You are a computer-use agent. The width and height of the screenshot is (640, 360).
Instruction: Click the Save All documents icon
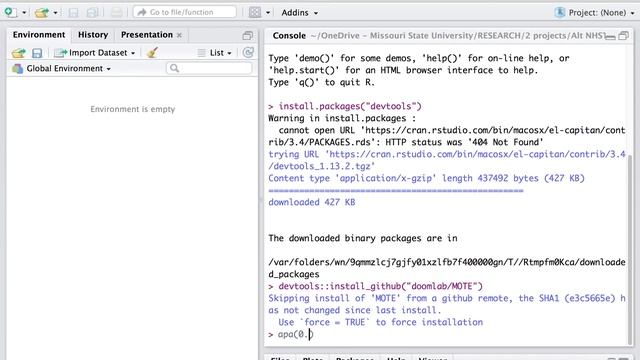(92, 13)
